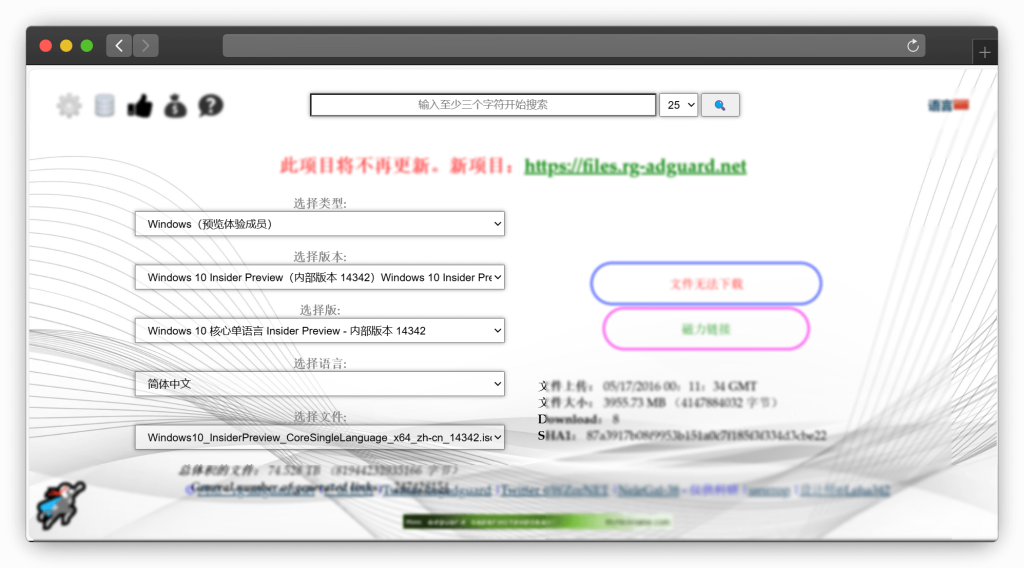
Task: Click the Download count line
Action: 579,419
